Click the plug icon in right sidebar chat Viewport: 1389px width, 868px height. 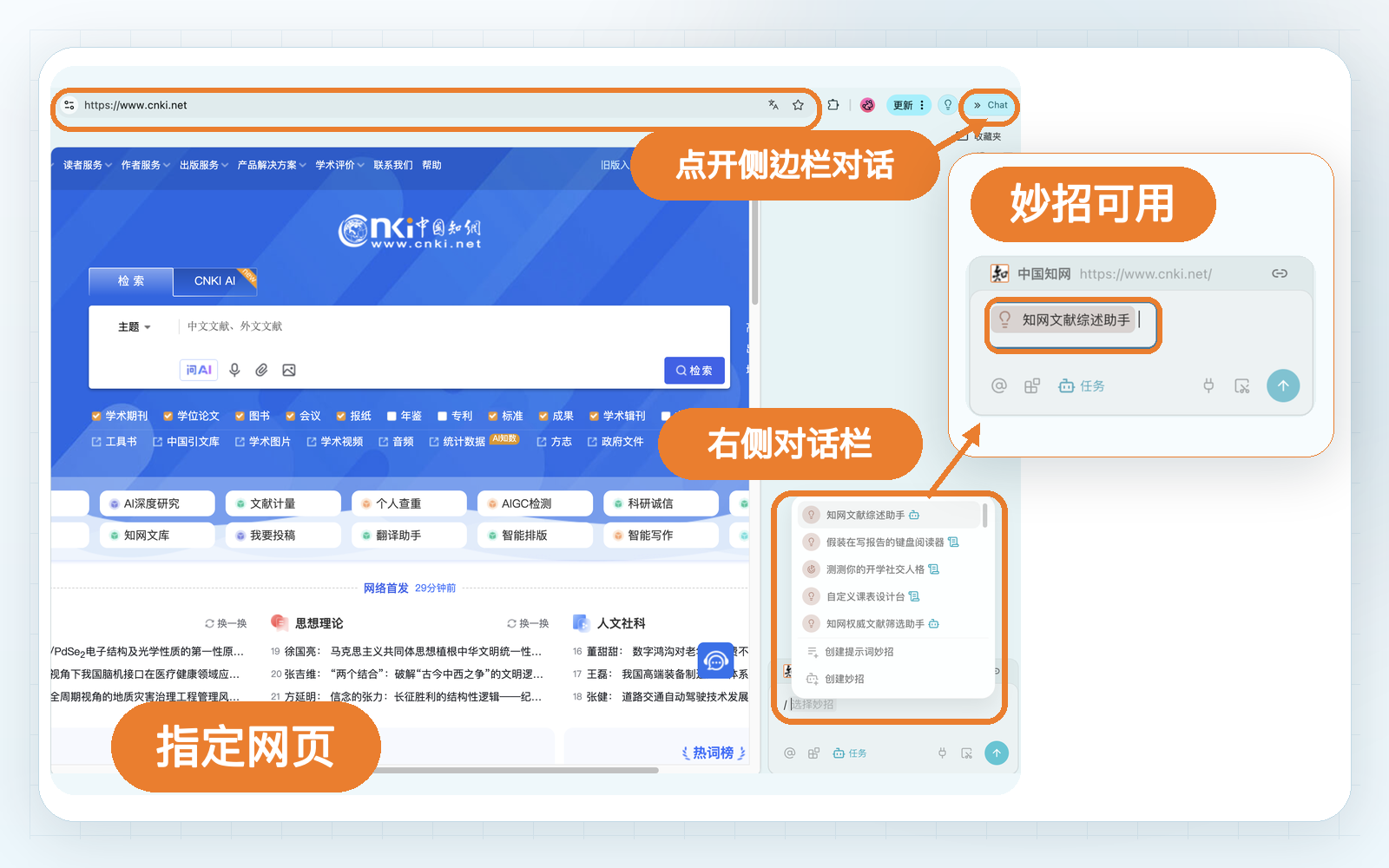tap(942, 753)
